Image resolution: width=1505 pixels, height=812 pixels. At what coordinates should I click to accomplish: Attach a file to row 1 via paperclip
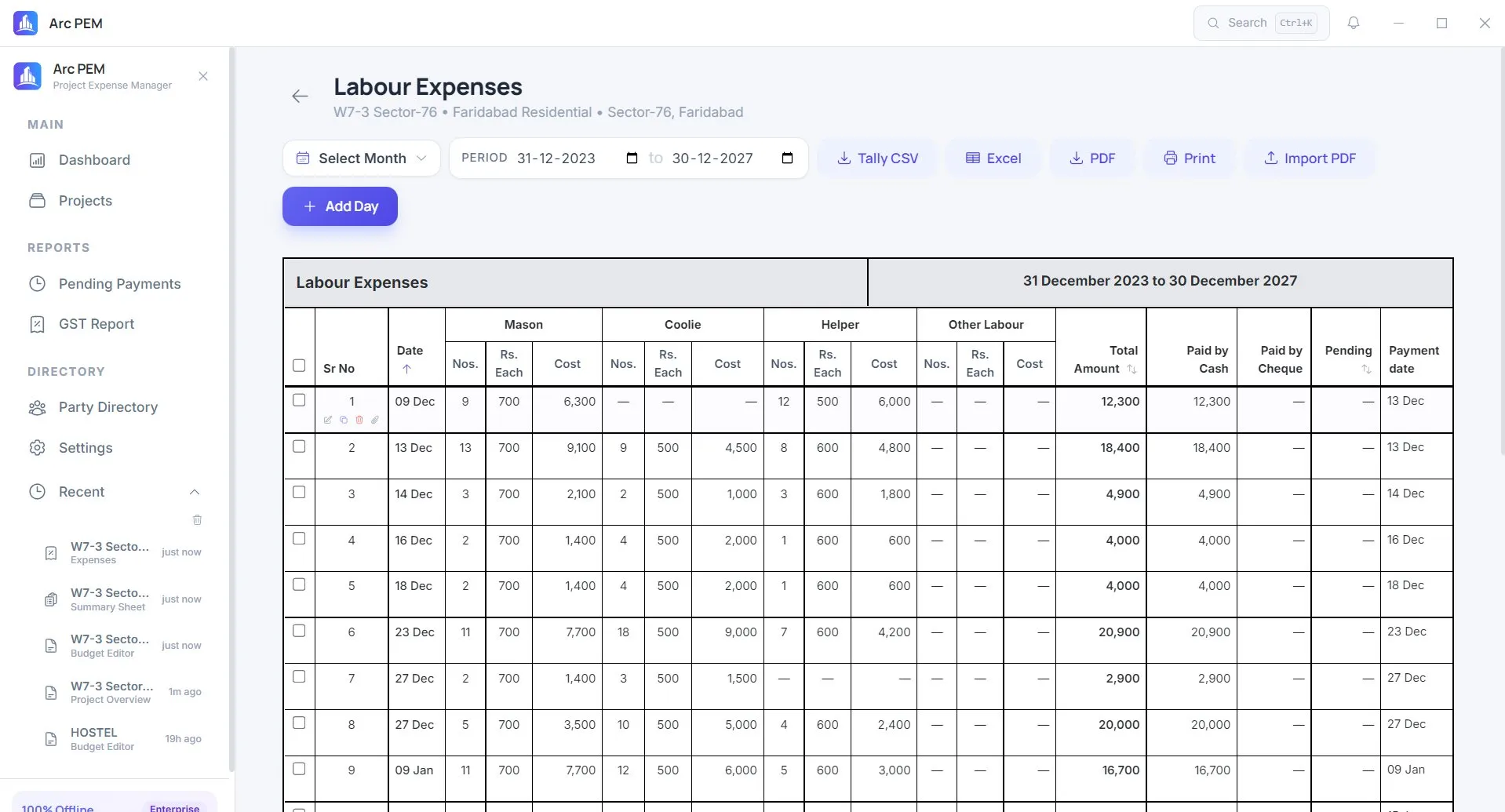[x=375, y=420]
